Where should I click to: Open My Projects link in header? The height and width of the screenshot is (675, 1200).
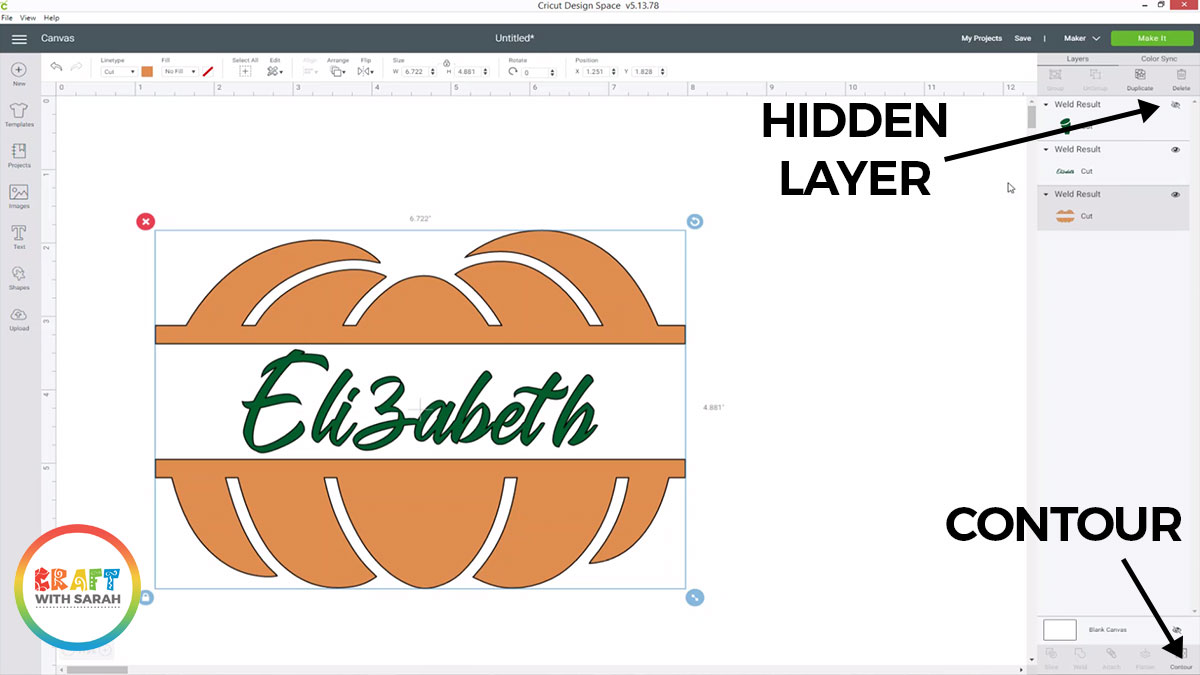pyautogui.click(x=981, y=38)
